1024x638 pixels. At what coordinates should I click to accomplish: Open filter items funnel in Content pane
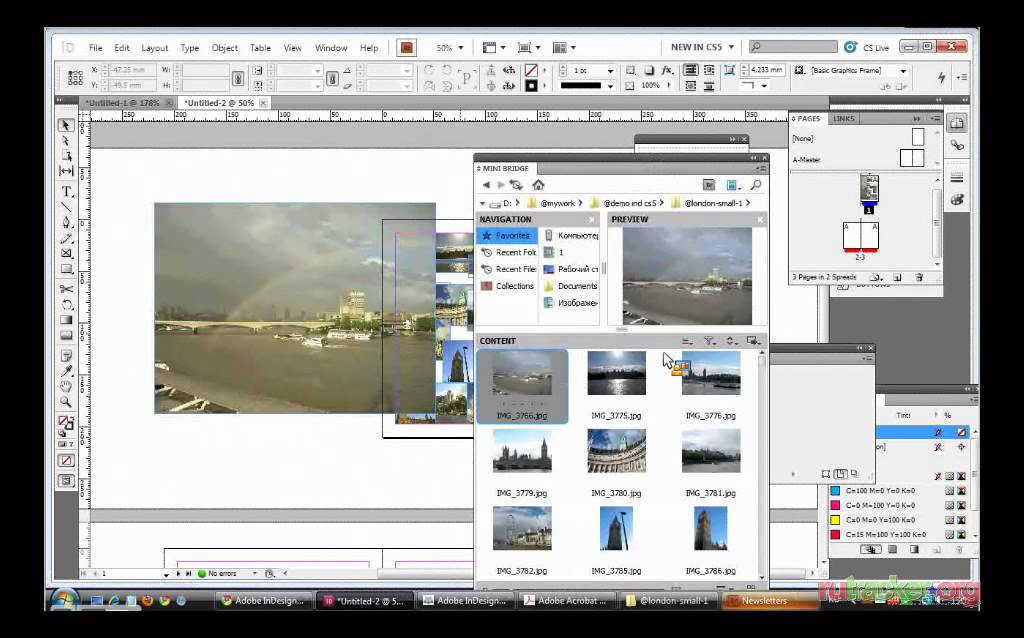[x=710, y=341]
